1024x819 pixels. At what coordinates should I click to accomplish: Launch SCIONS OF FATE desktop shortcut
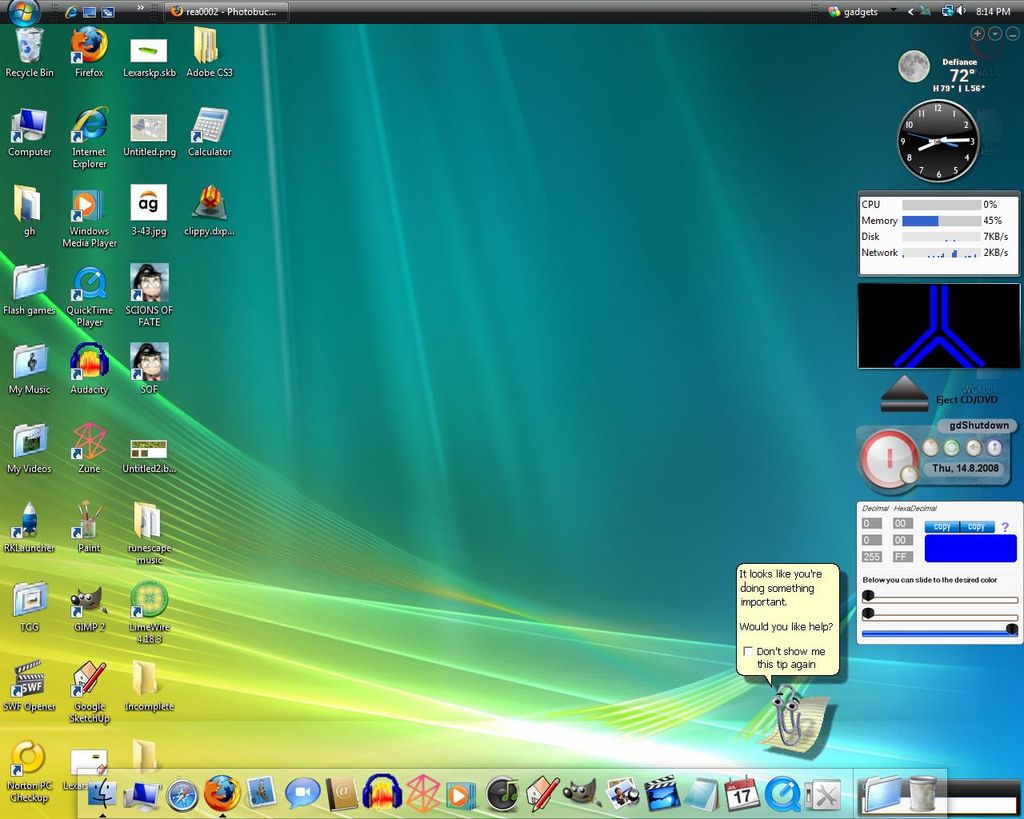pos(149,295)
